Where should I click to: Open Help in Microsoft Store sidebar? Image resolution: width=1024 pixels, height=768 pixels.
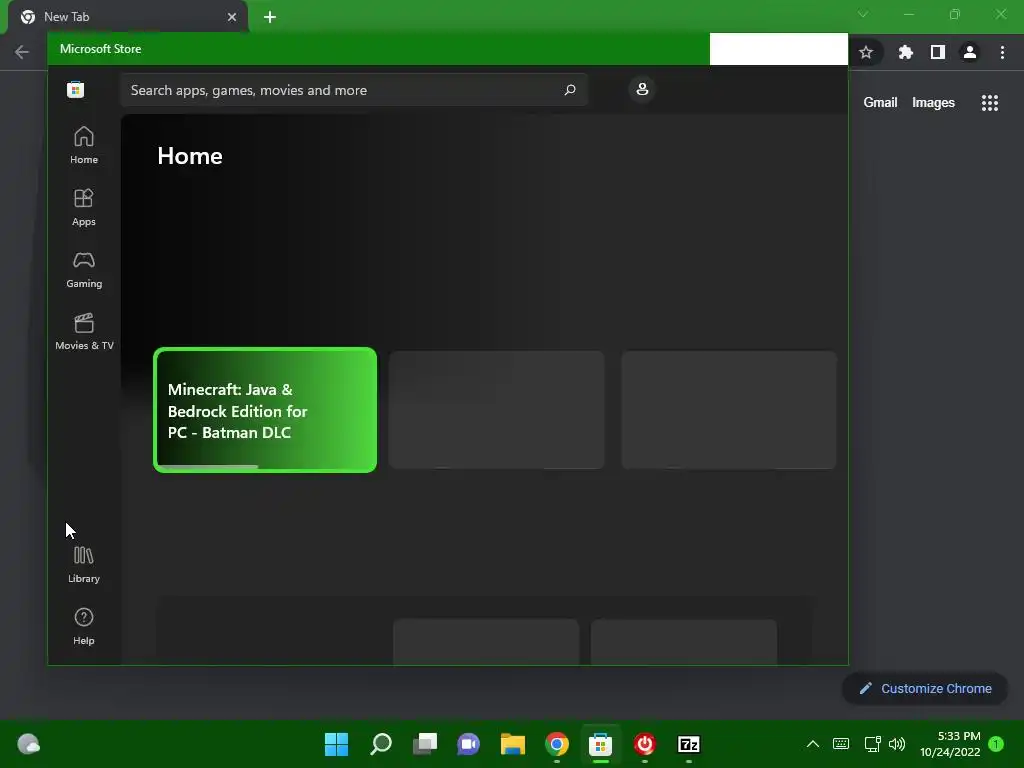(84, 626)
